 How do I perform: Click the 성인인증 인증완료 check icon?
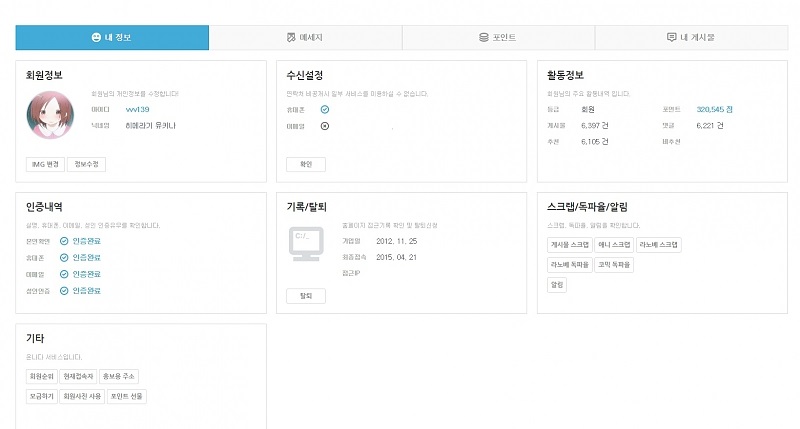pos(64,291)
